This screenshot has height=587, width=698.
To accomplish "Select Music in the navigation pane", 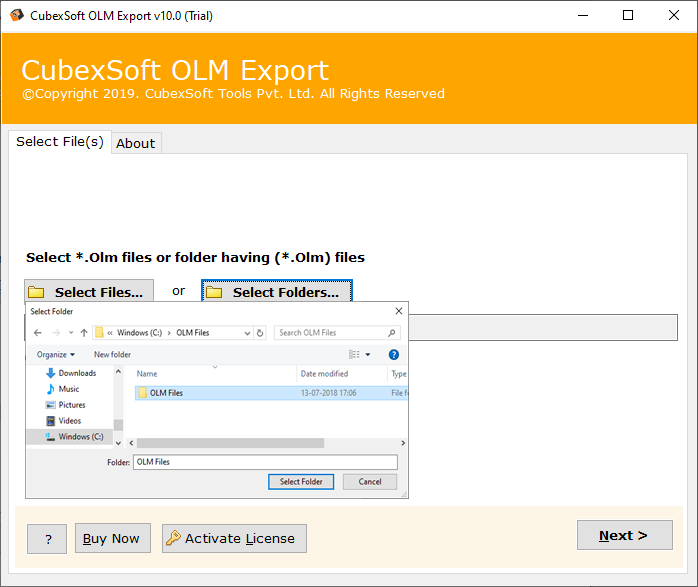I will [x=69, y=389].
